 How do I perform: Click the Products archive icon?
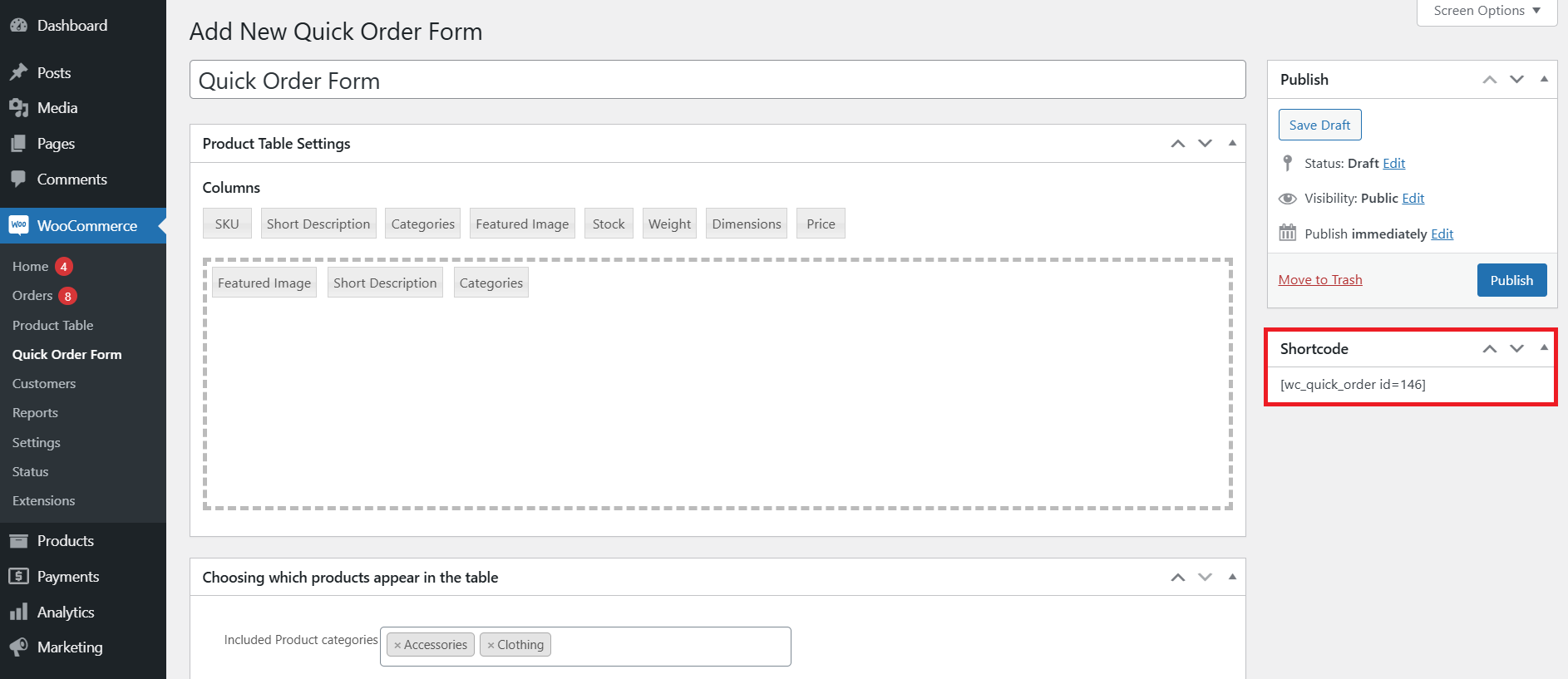point(18,541)
